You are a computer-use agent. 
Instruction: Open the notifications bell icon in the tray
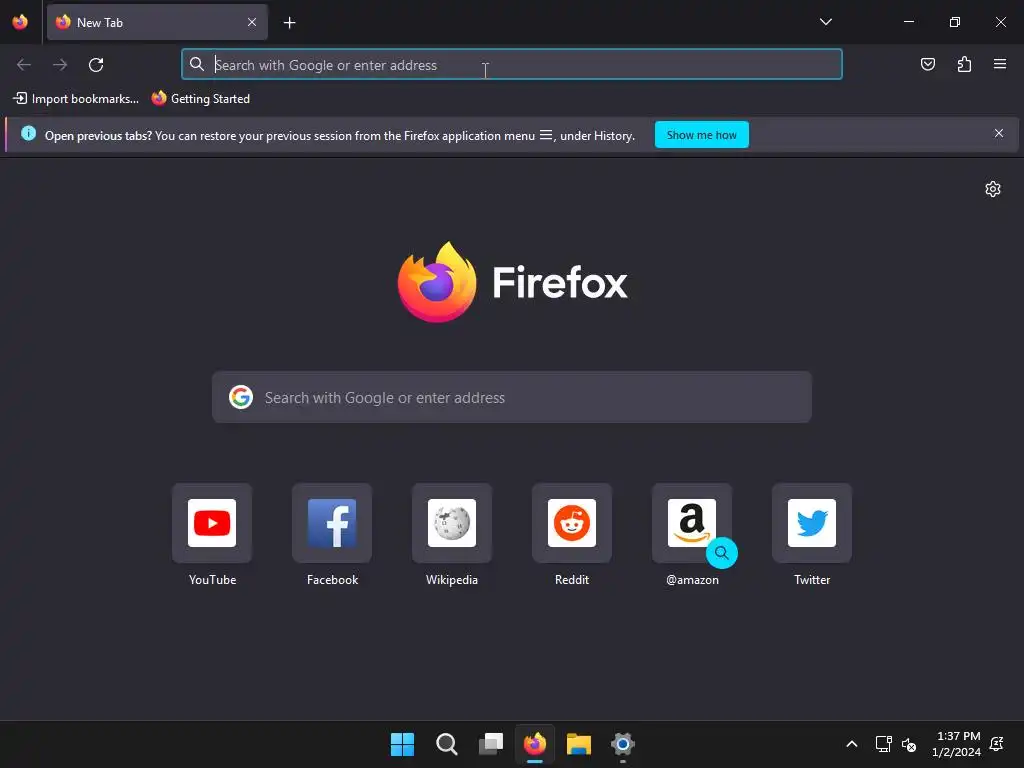coord(997,744)
